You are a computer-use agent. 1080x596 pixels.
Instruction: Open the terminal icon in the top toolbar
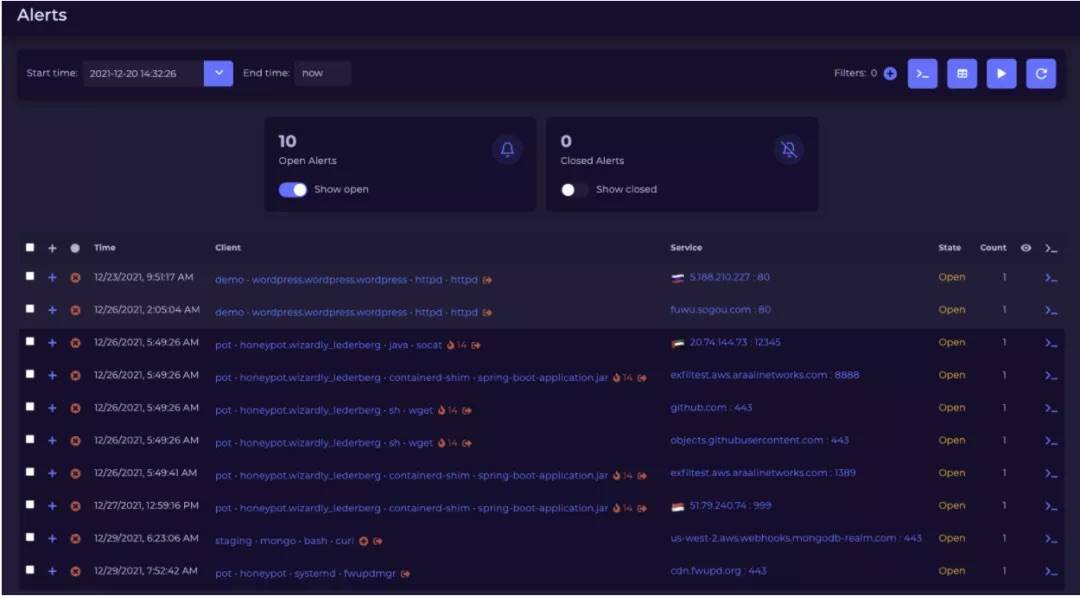(x=922, y=74)
